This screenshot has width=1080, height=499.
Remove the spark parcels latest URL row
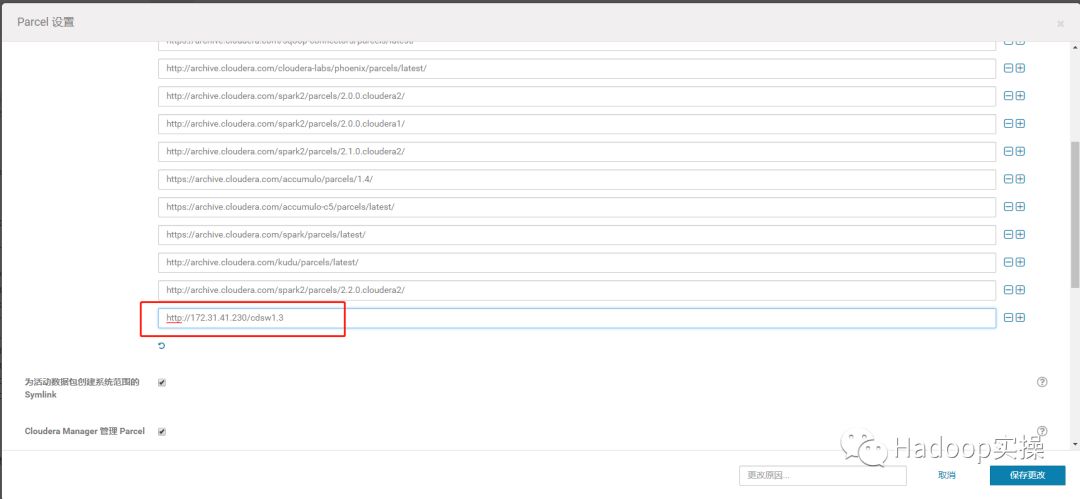click(1008, 235)
